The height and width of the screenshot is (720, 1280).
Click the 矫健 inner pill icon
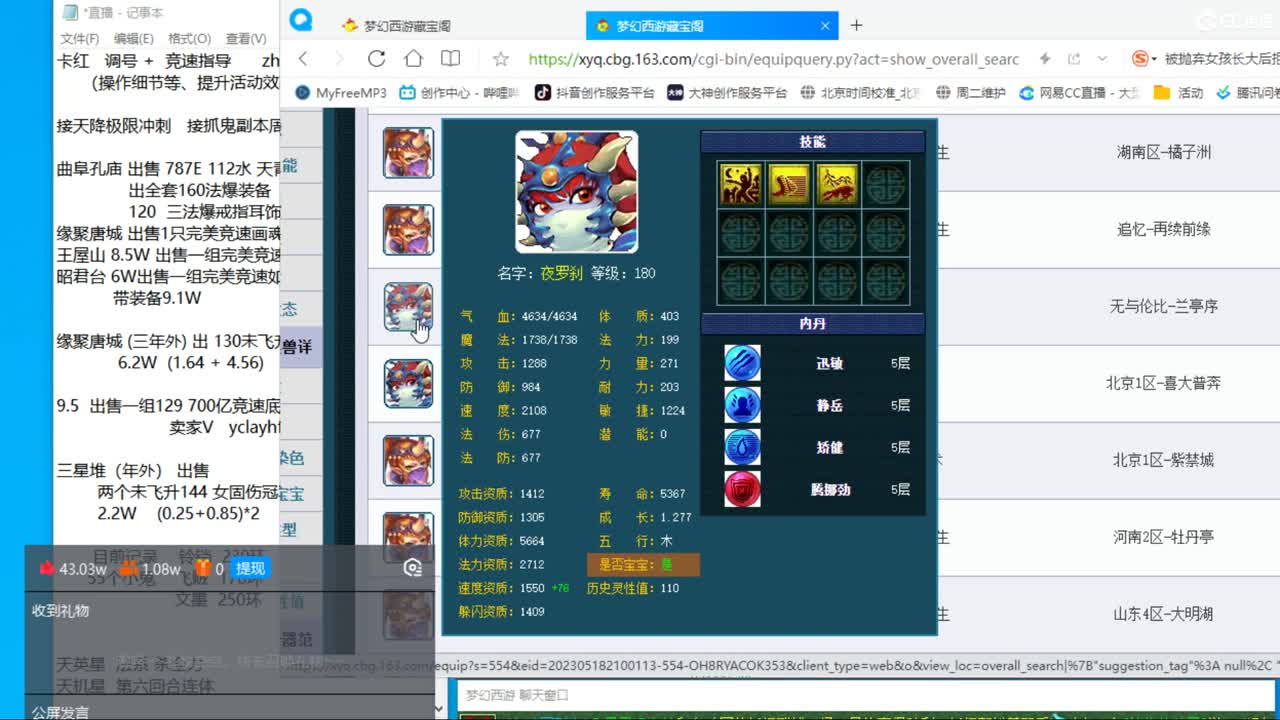coord(742,447)
